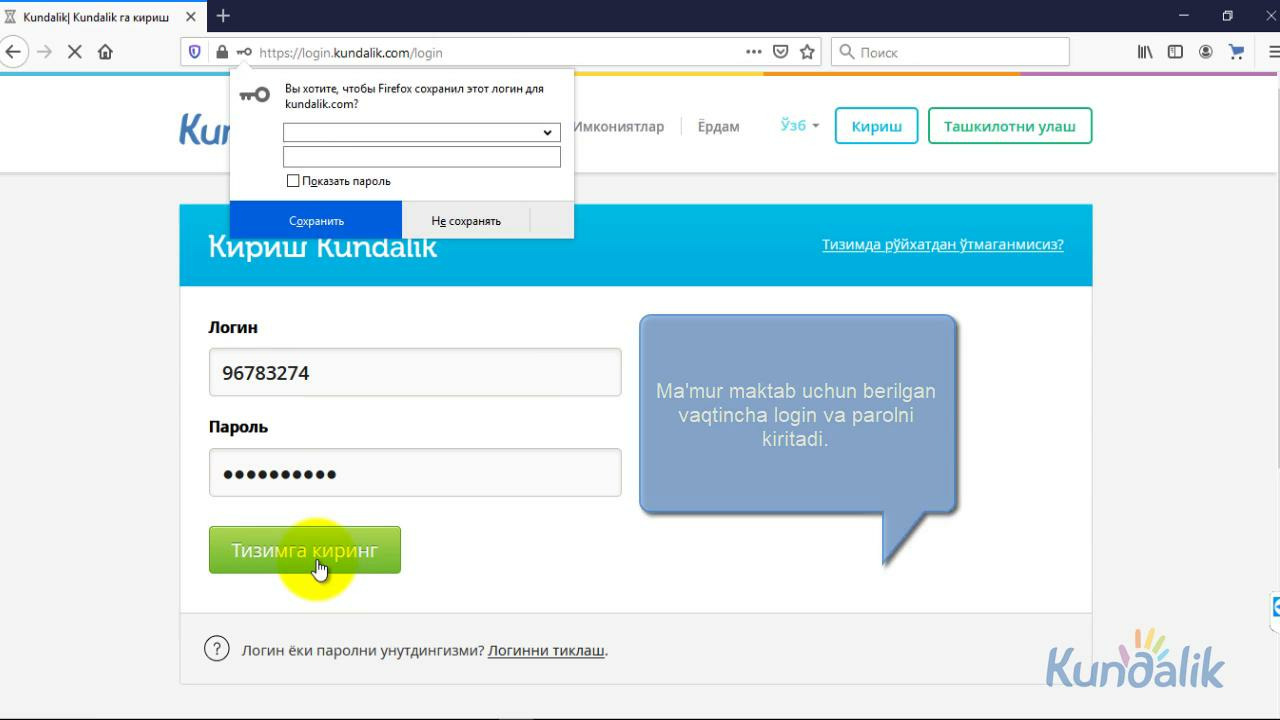Open the Имкониятлар menu item

pyautogui.click(x=618, y=126)
